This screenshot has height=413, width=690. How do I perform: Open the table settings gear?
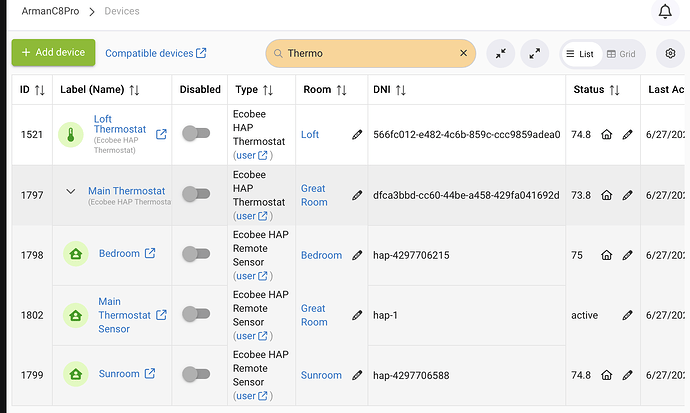(670, 54)
